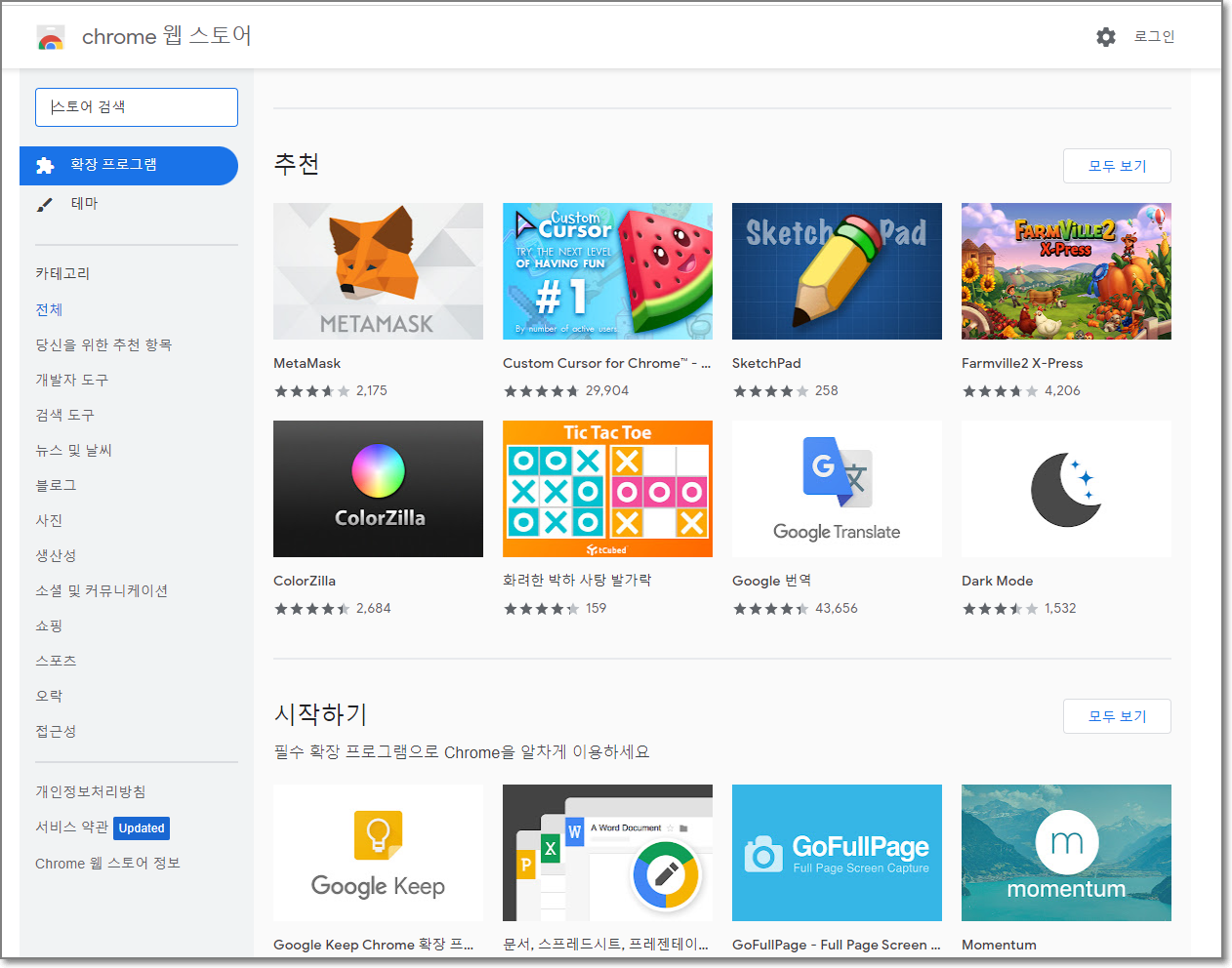Open the Google Translate thumbnail
1232x968 pixels.
(x=837, y=489)
